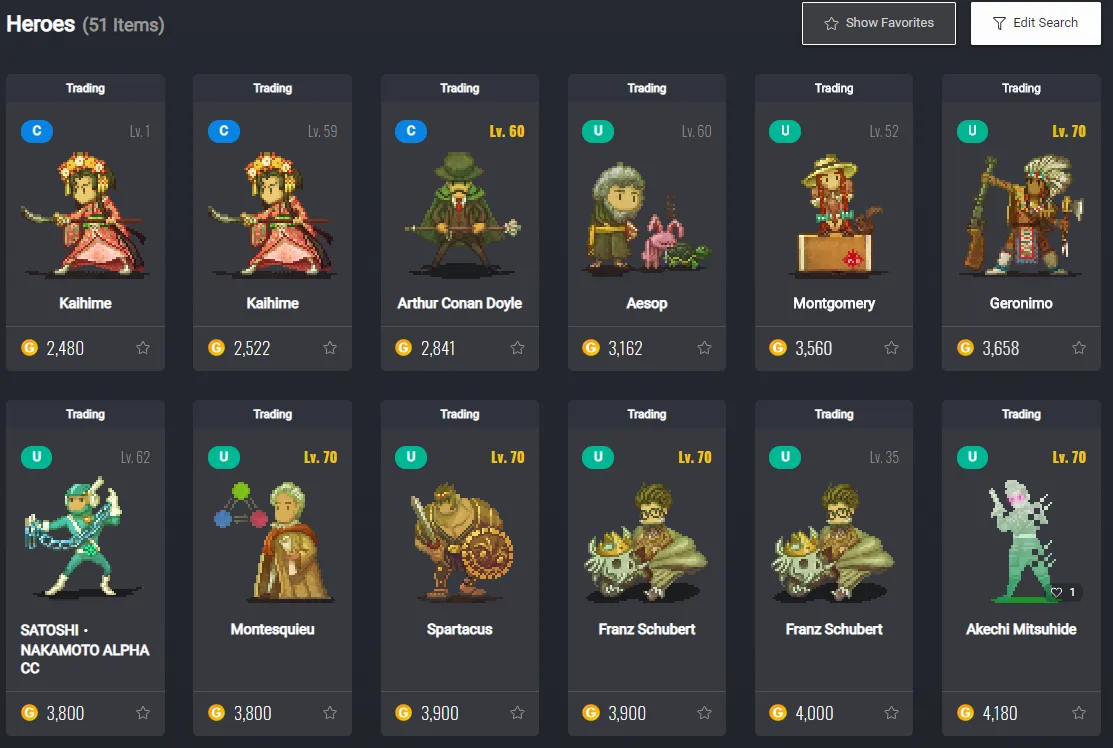The width and height of the screenshot is (1113, 748).
Task: Select the Lv. 70 Franz Schubert name
Action: [x=647, y=629]
